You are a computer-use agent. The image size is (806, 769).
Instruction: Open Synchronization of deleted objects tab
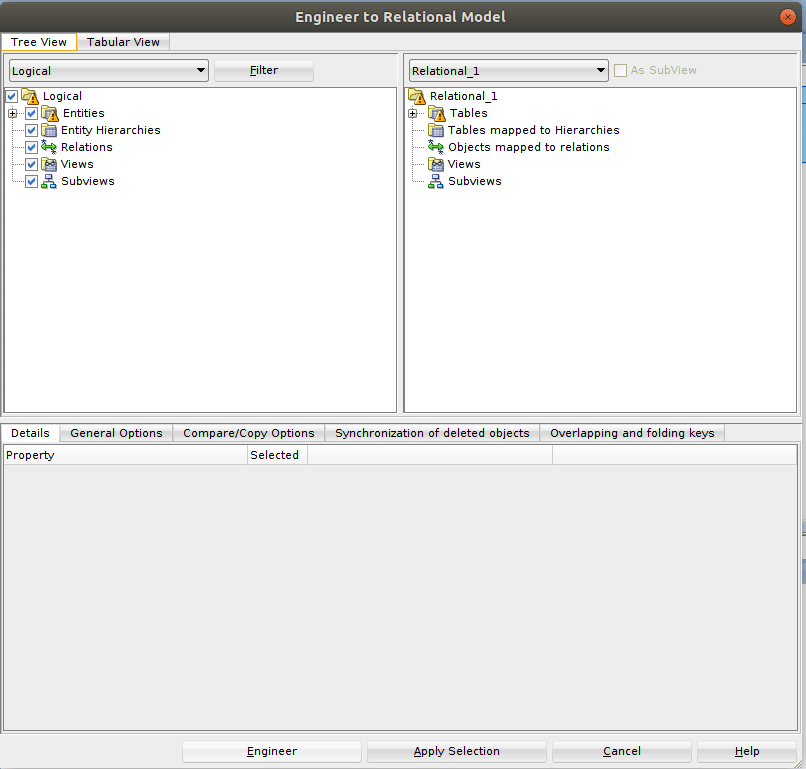[432, 433]
